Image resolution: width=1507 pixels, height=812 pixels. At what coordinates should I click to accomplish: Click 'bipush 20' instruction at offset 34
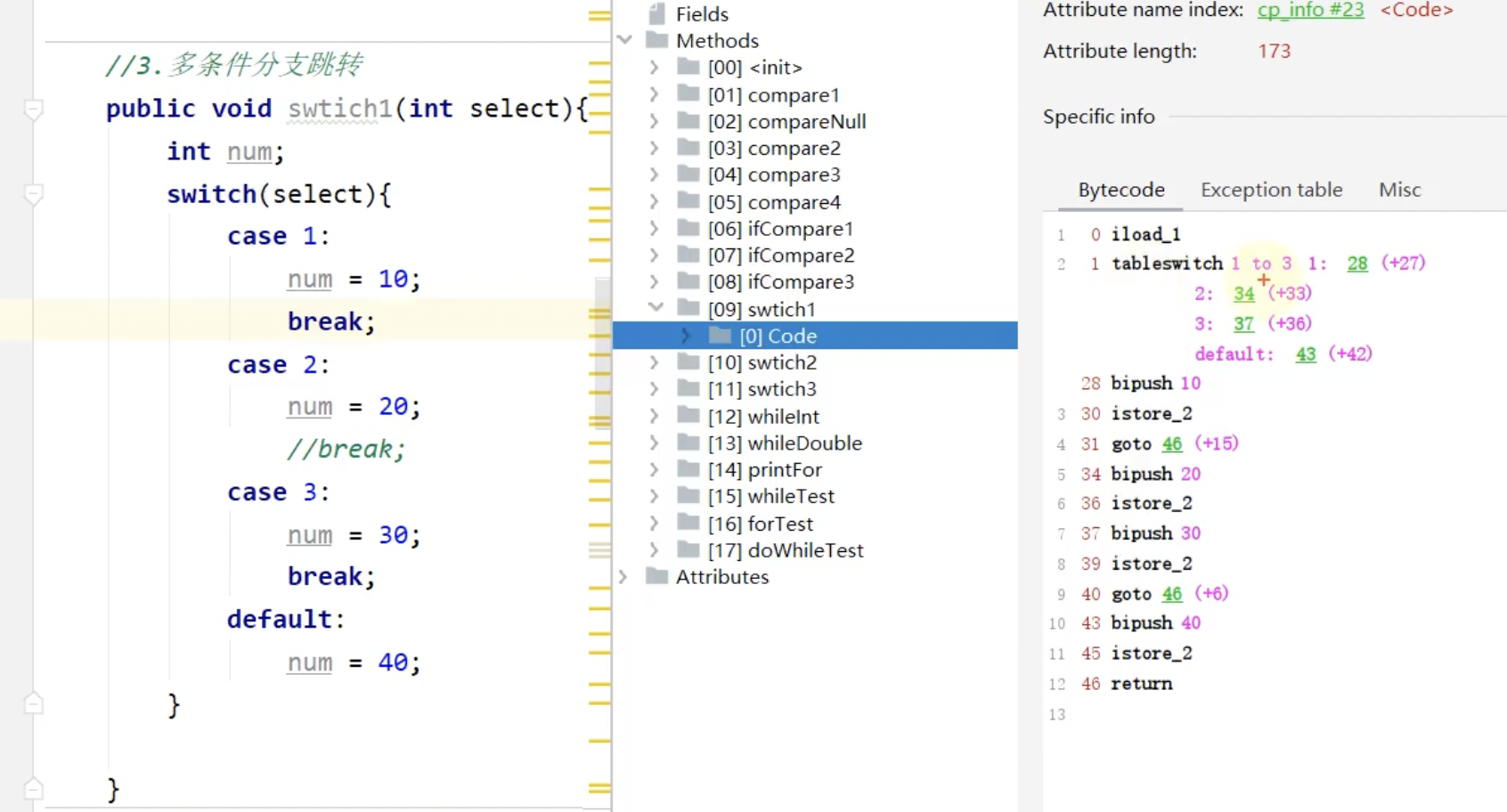[x=1155, y=474]
